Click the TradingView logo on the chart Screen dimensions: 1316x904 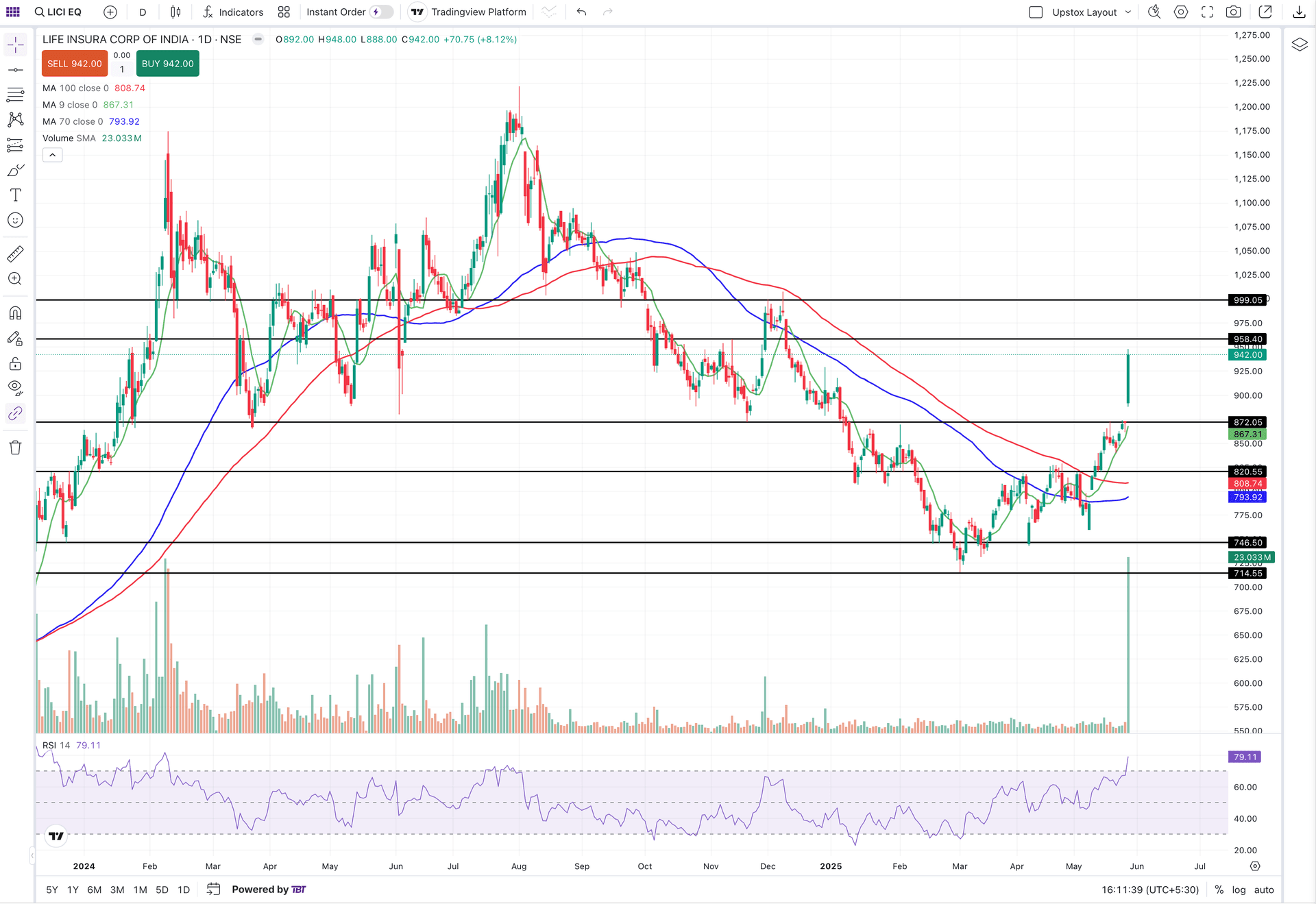56,835
